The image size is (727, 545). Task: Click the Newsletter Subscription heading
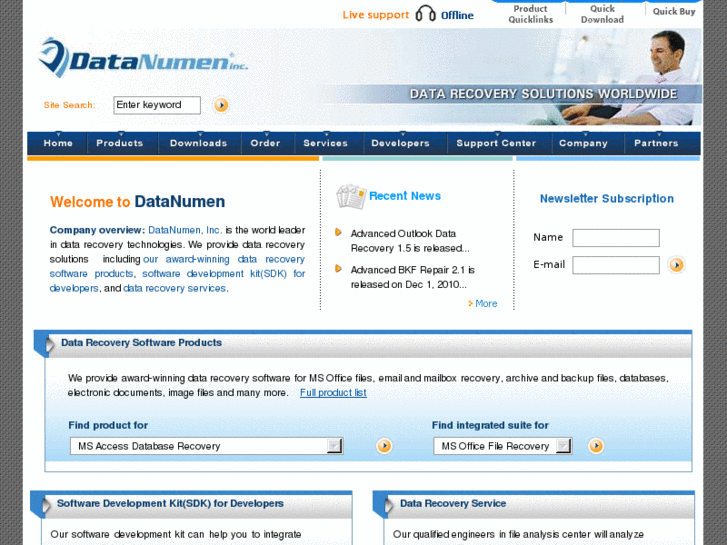pos(606,199)
